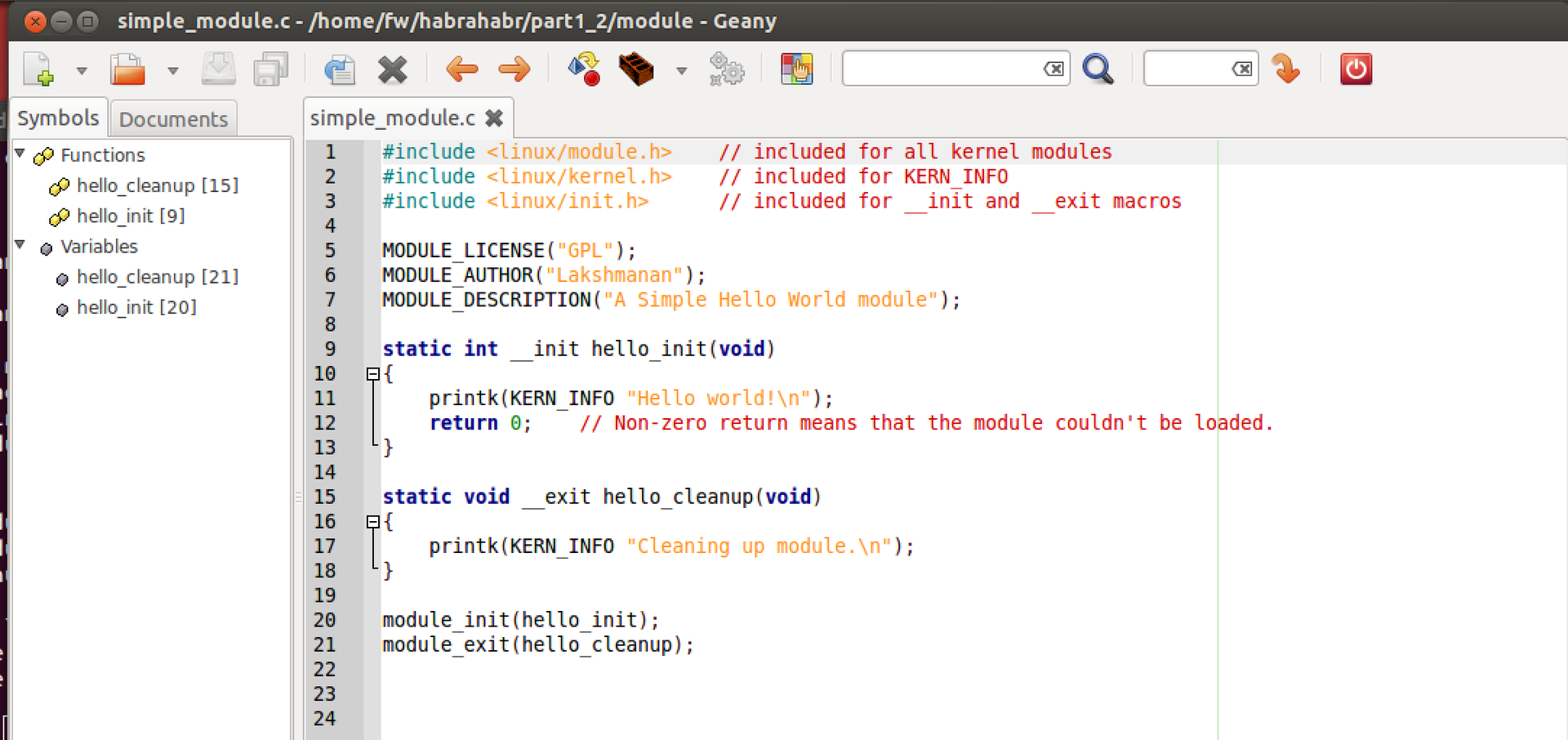
Task: Switch to the Symbols sidebar tab
Action: pos(58,118)
